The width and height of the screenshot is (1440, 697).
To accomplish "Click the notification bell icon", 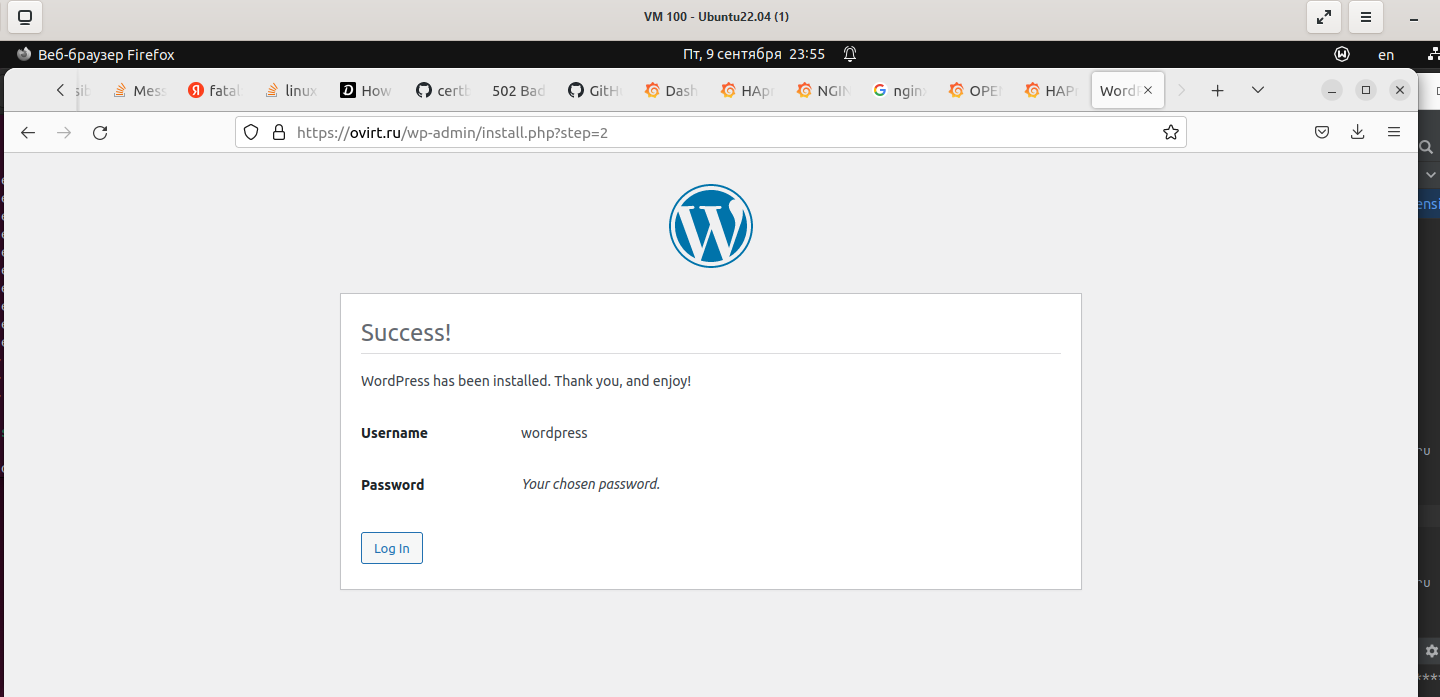I will tap(850, 54).
